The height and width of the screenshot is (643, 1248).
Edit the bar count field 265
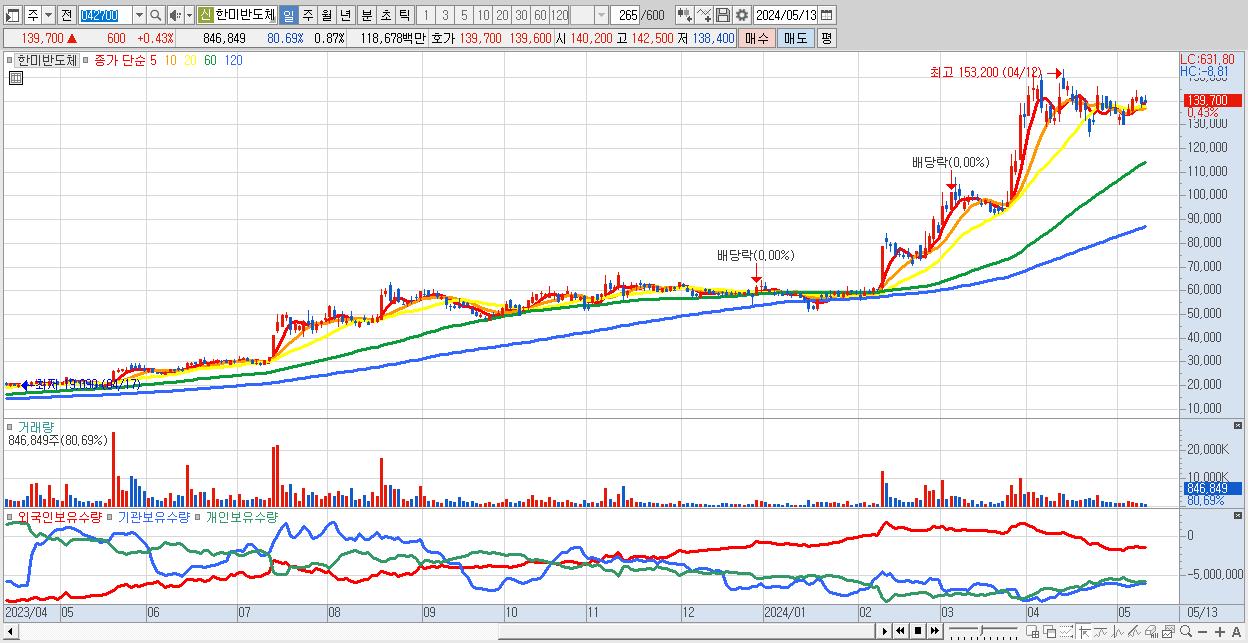[626, 15]
